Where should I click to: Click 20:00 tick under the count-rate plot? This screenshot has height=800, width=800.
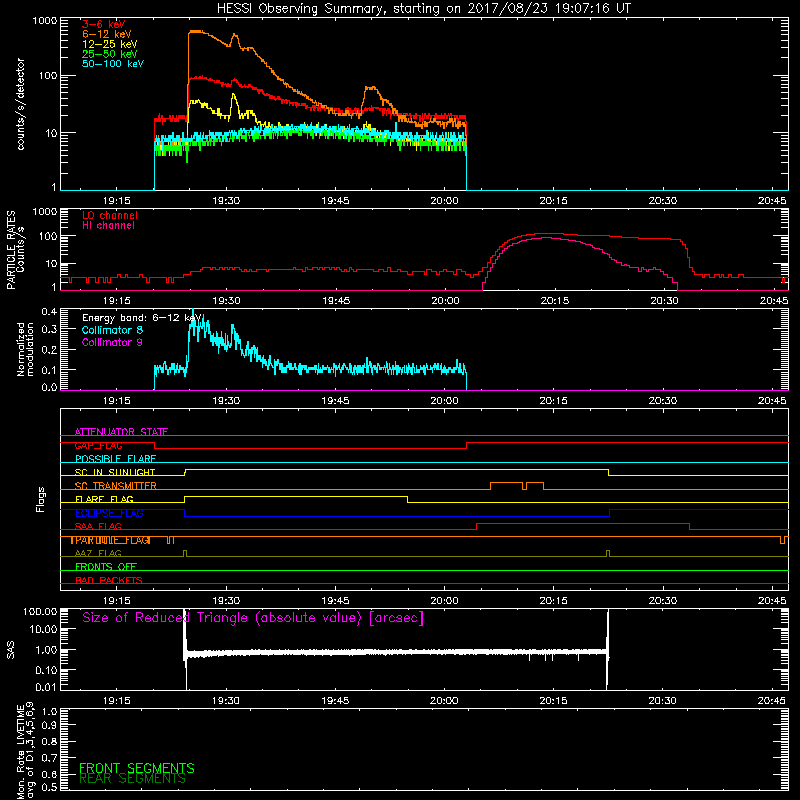tap(444, 201)
